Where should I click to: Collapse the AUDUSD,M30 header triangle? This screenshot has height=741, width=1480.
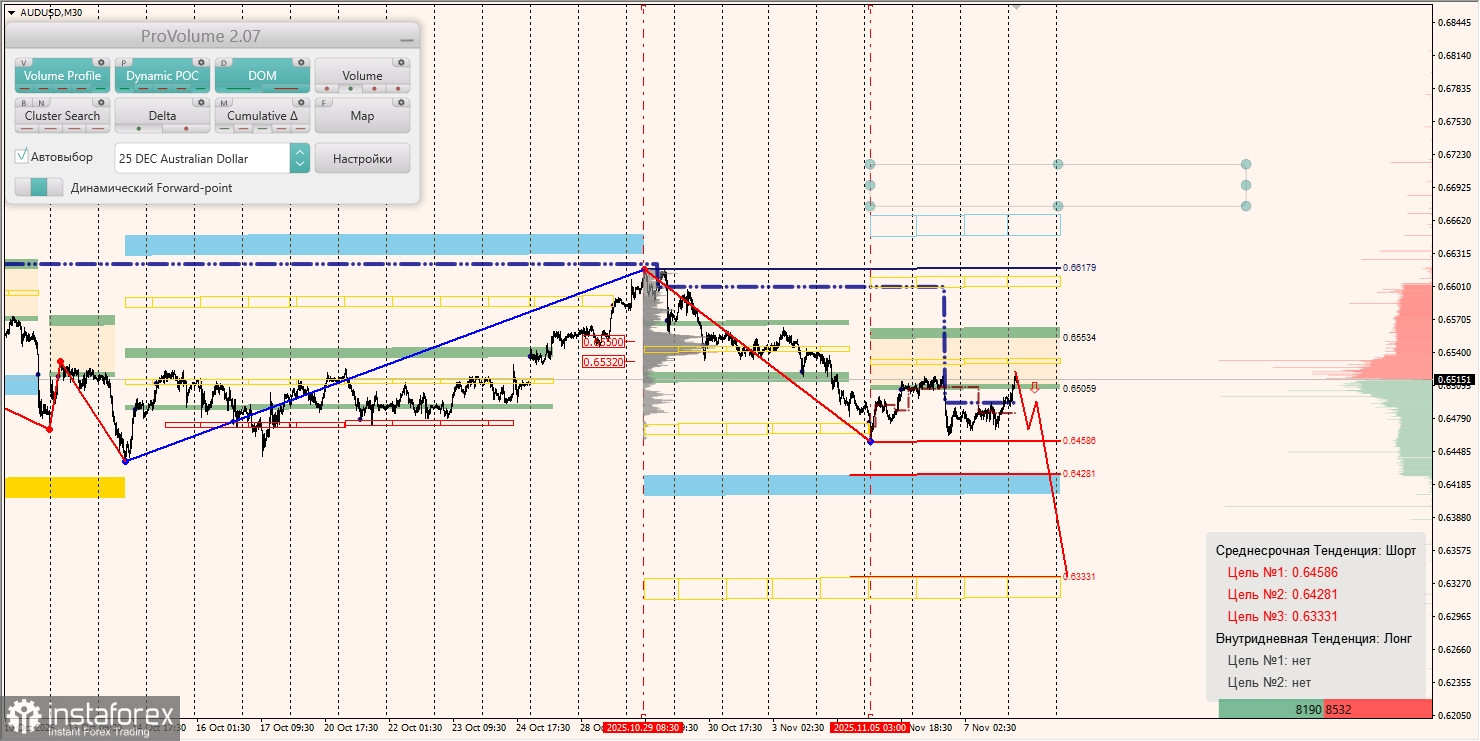pyautogui.click(x=9, y=12)
